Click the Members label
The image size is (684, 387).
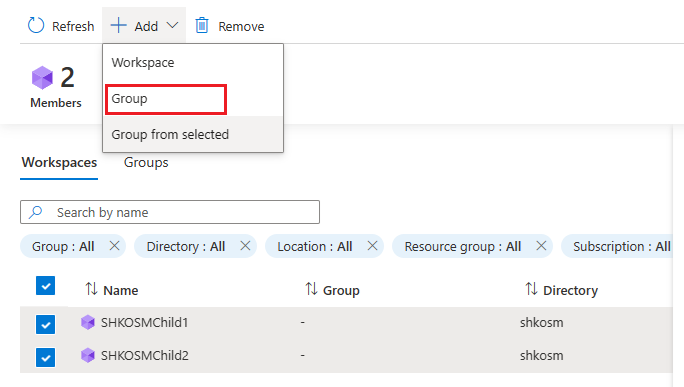(56, 103)
